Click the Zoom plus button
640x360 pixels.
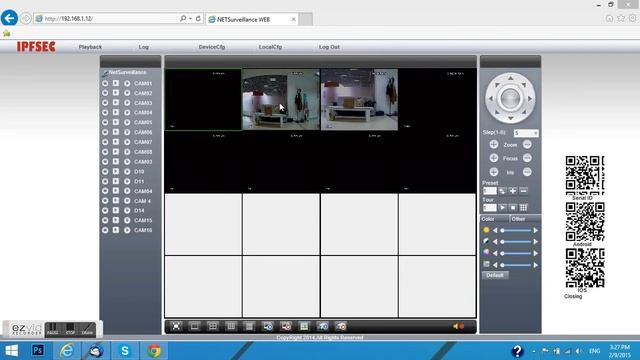pyautogui.click(x=493, y=144)
